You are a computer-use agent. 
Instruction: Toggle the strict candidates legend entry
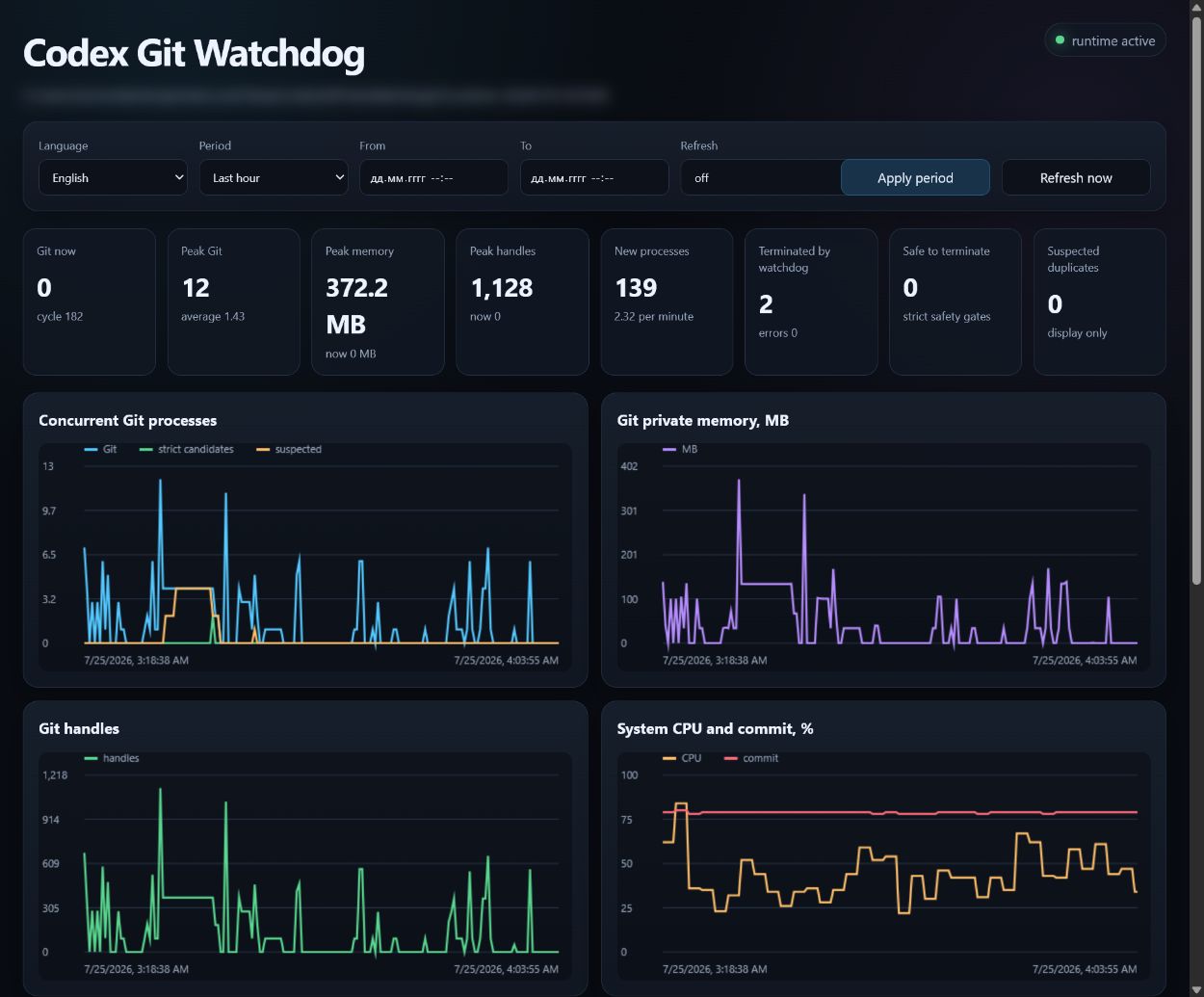click(x=187, y=449)
